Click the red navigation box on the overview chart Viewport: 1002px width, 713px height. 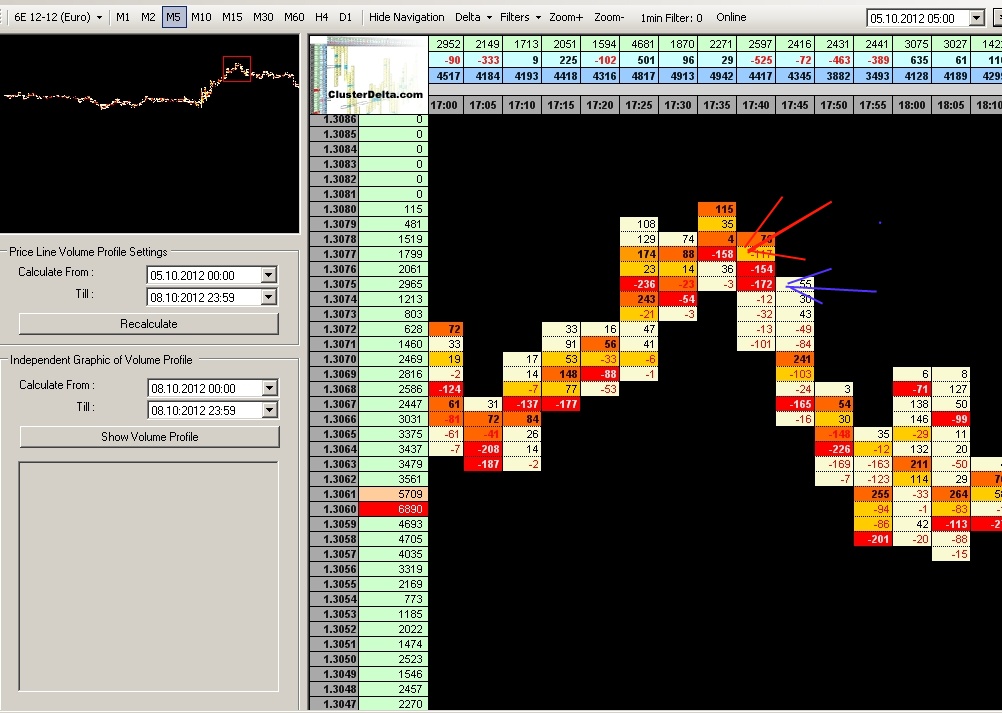[x=237, y=69]
